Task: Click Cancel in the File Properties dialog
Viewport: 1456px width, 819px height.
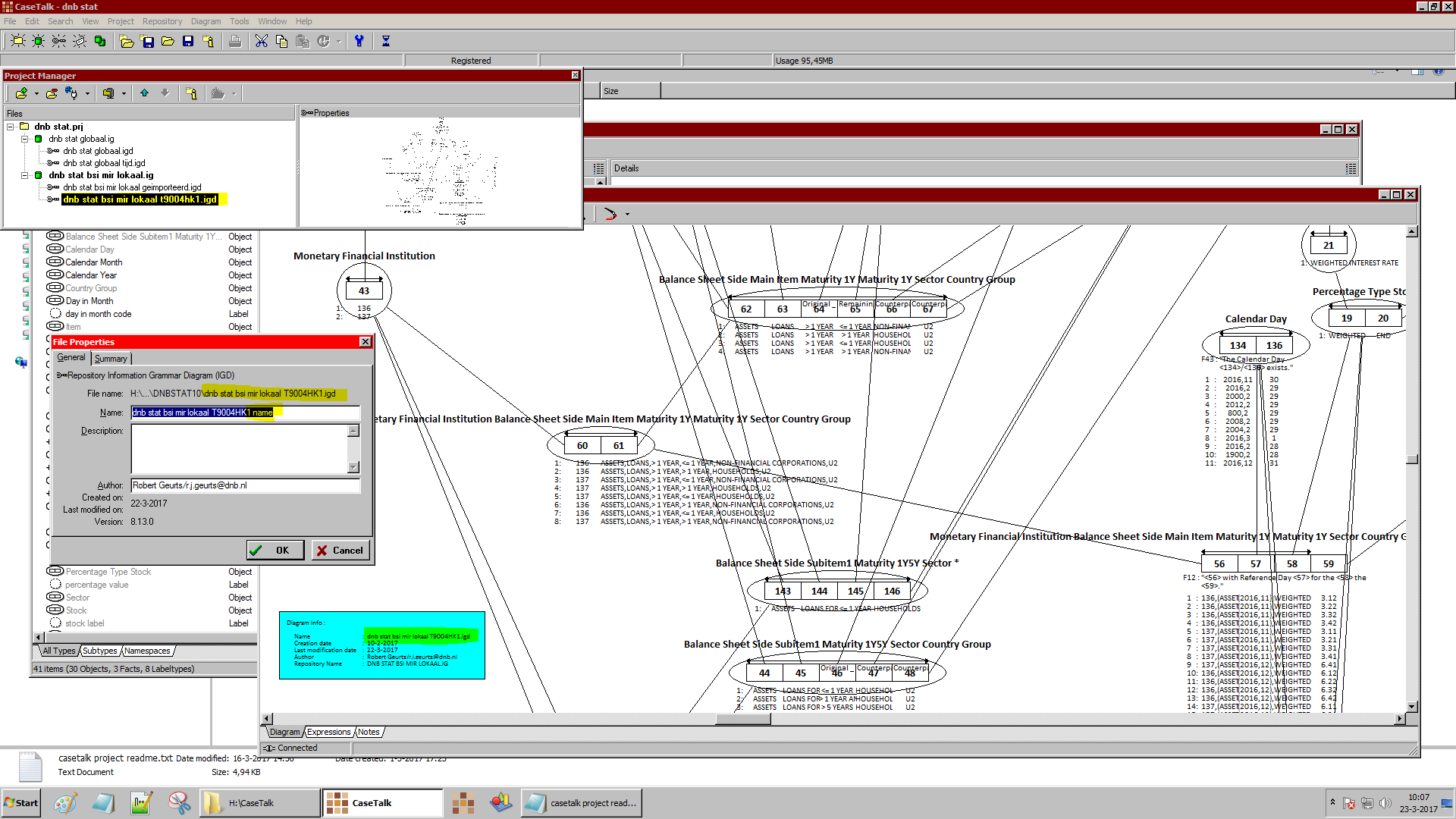Action: (340, 550)
